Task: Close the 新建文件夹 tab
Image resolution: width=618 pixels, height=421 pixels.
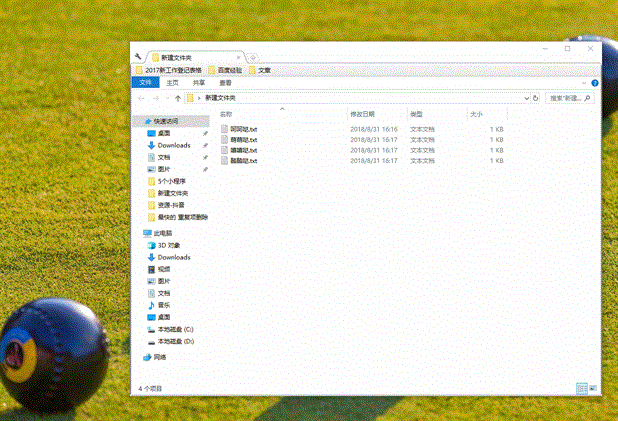Action: coord(238,58)
